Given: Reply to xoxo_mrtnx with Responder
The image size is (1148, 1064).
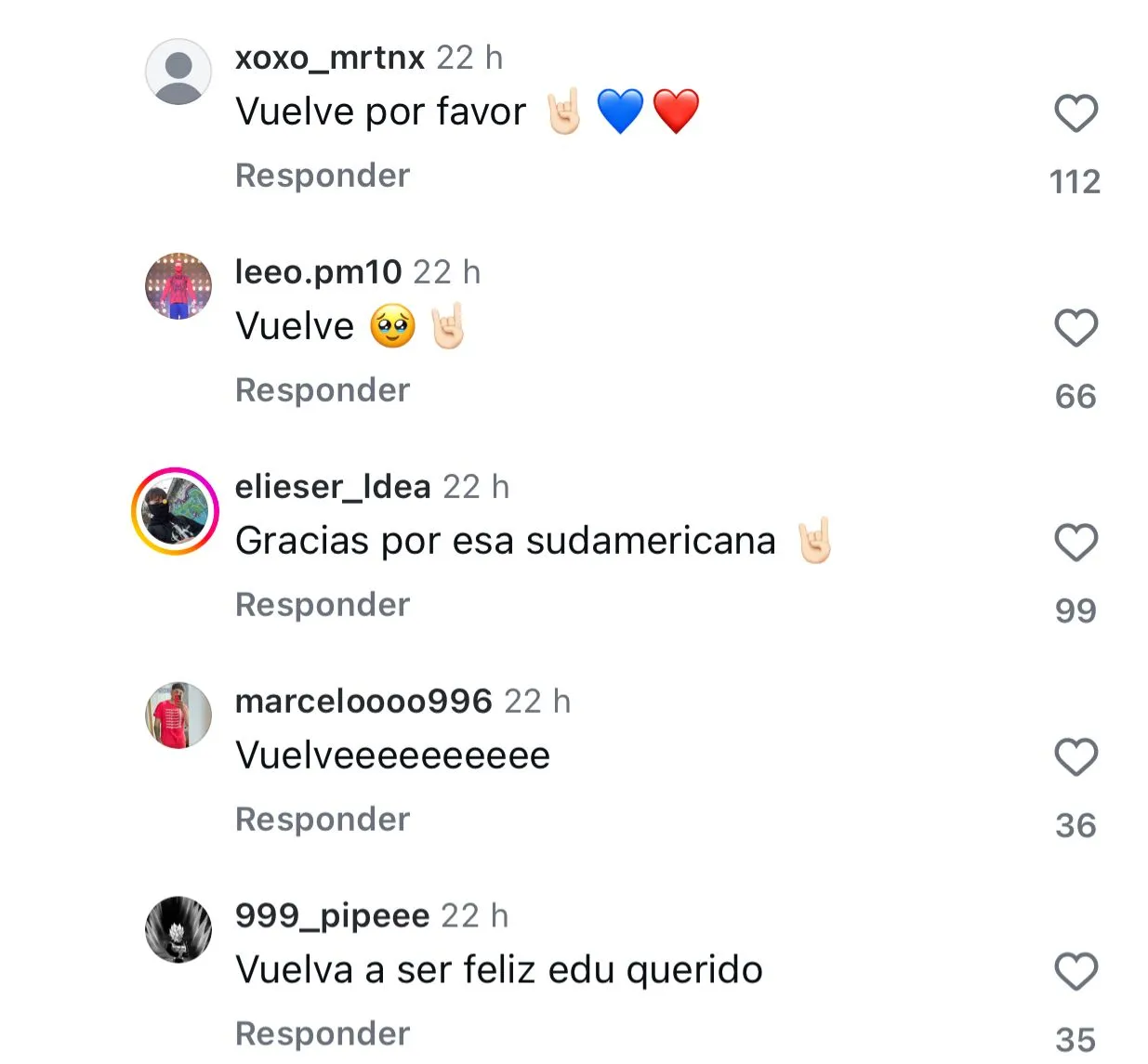Looking at the screenshot, I should tap(323, 176).
